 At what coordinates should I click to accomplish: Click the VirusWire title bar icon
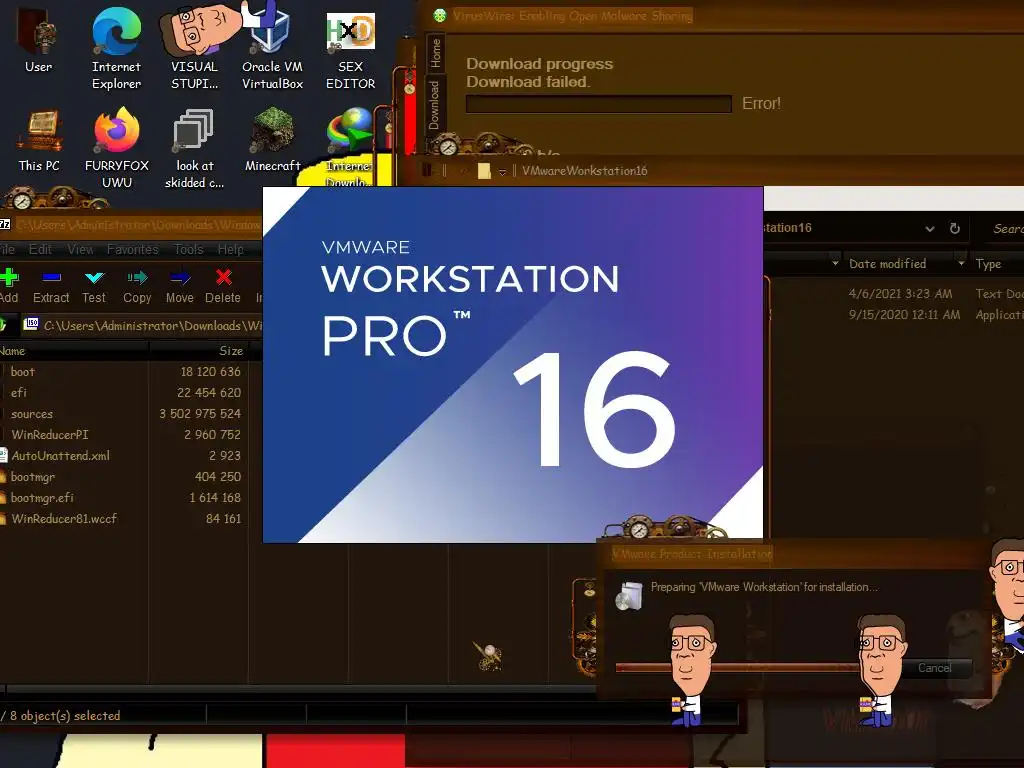pyautogui.click(x=440, y=15)
